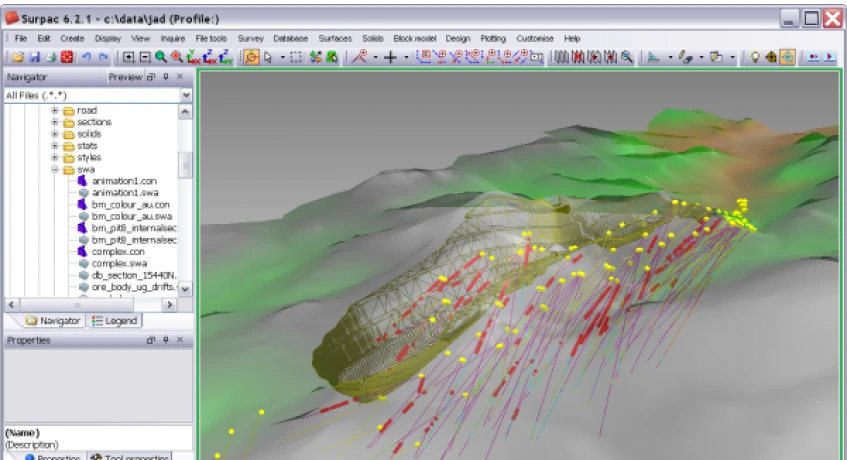
Task: Pin the Navigator panel with pushpin
Action: [x=166, y=77]
